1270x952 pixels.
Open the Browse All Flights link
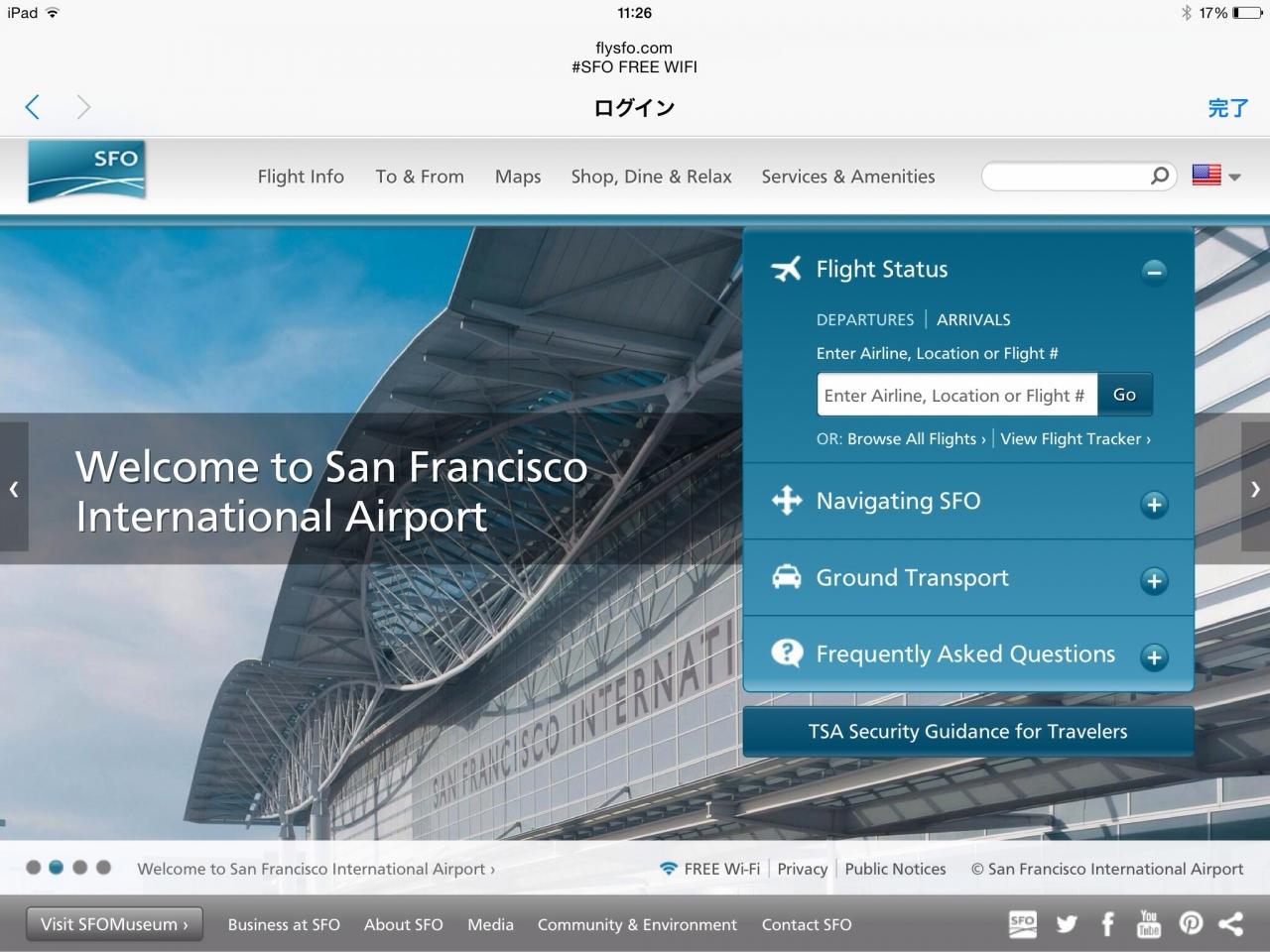(917, 438)
